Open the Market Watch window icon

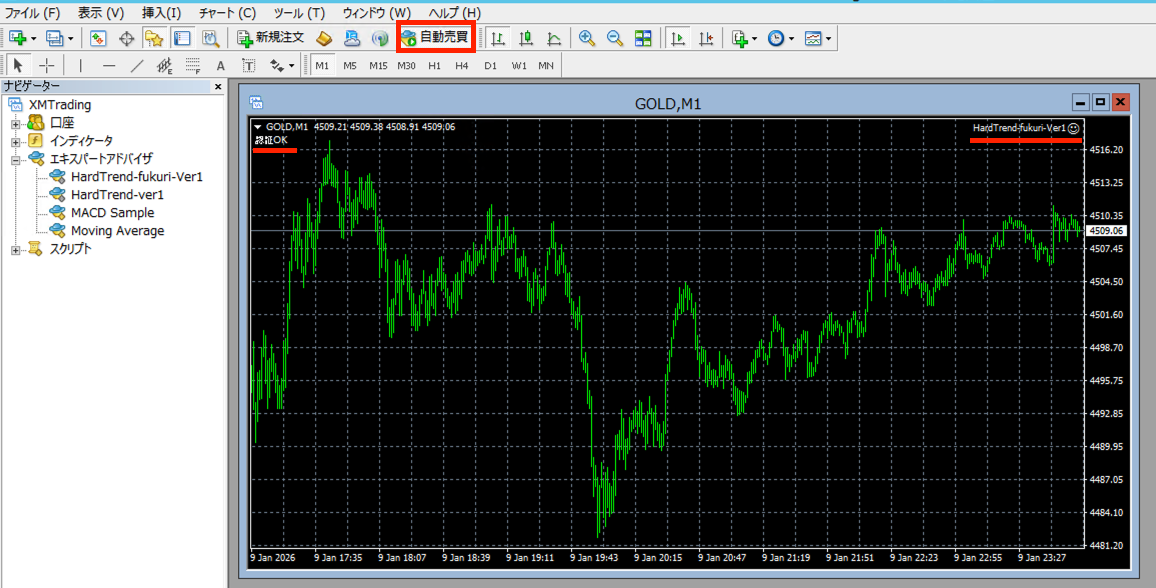coord(98,38)
